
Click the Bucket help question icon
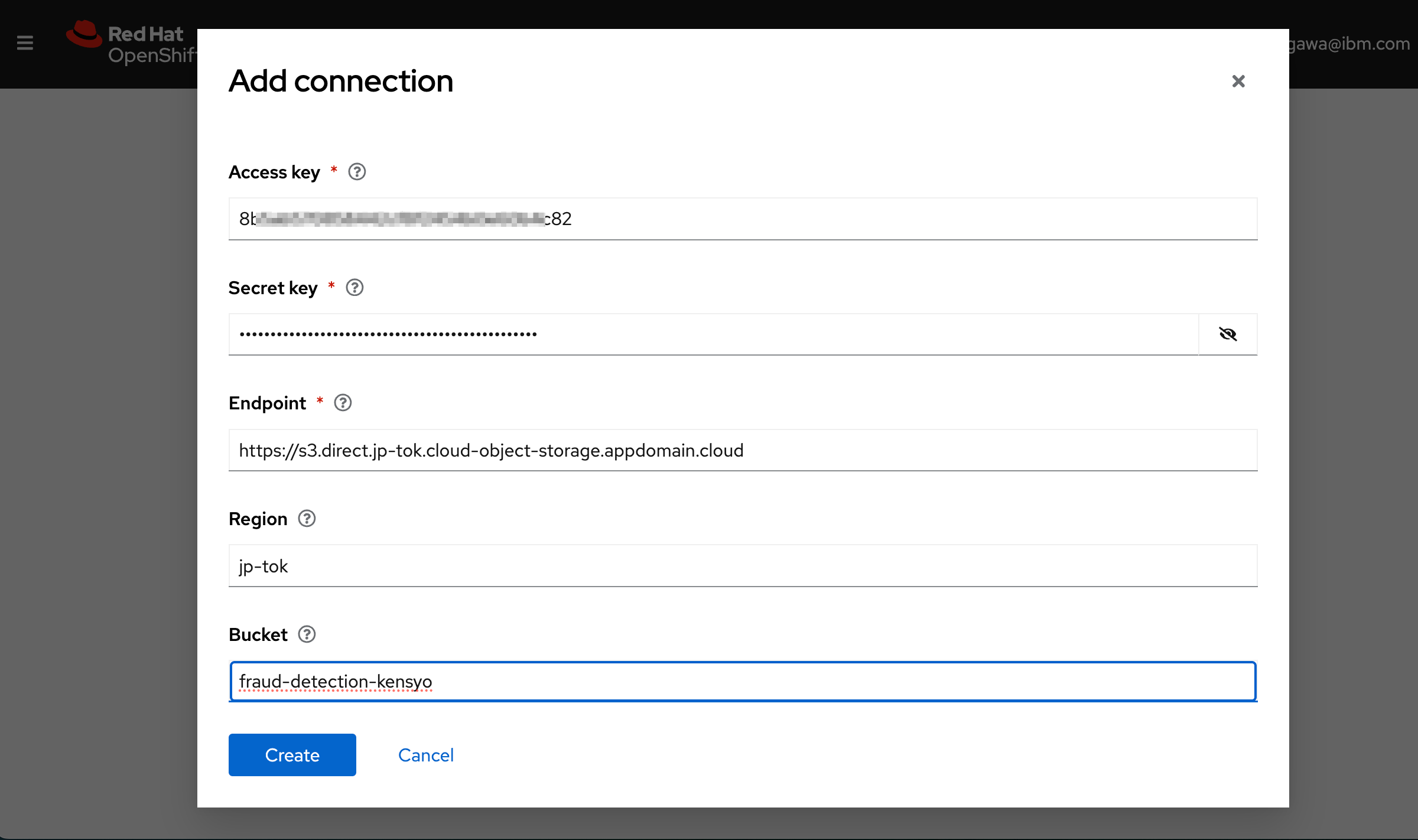tap(307, 634)
